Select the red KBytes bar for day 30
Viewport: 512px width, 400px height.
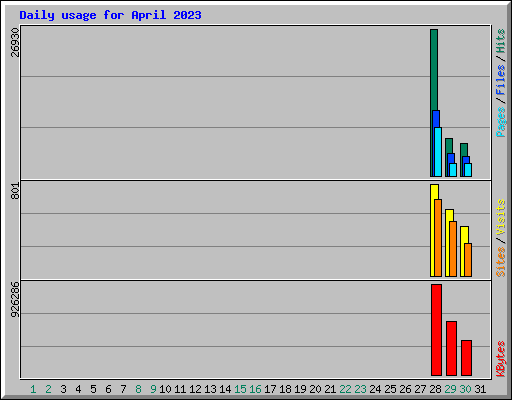tap(466, 358)
